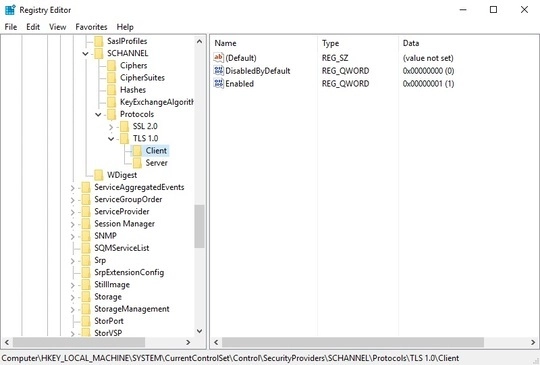Click the StillImage folder icon
The width and height of the screenshot is (540, 365).
point(86,285)
